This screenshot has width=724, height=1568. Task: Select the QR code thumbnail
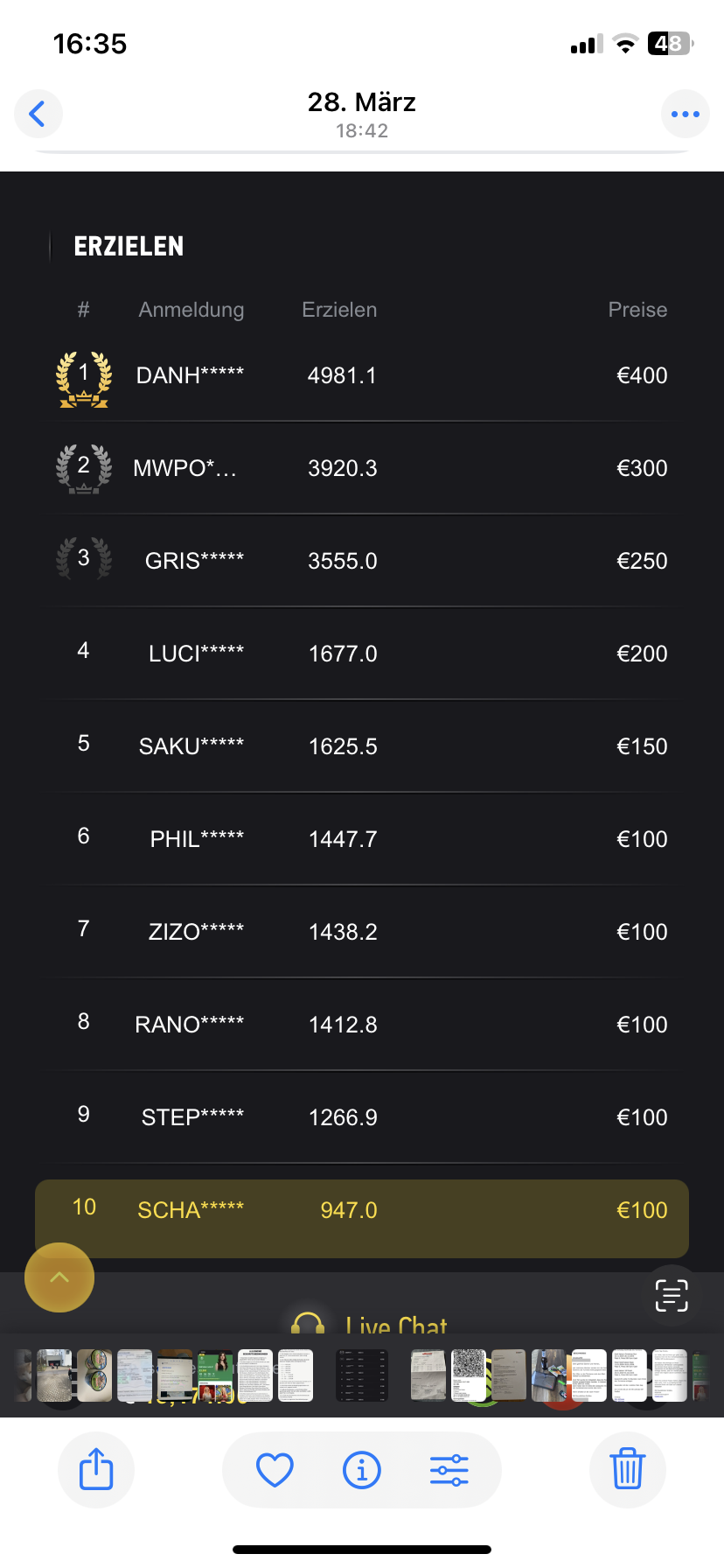click(469, 1375)
